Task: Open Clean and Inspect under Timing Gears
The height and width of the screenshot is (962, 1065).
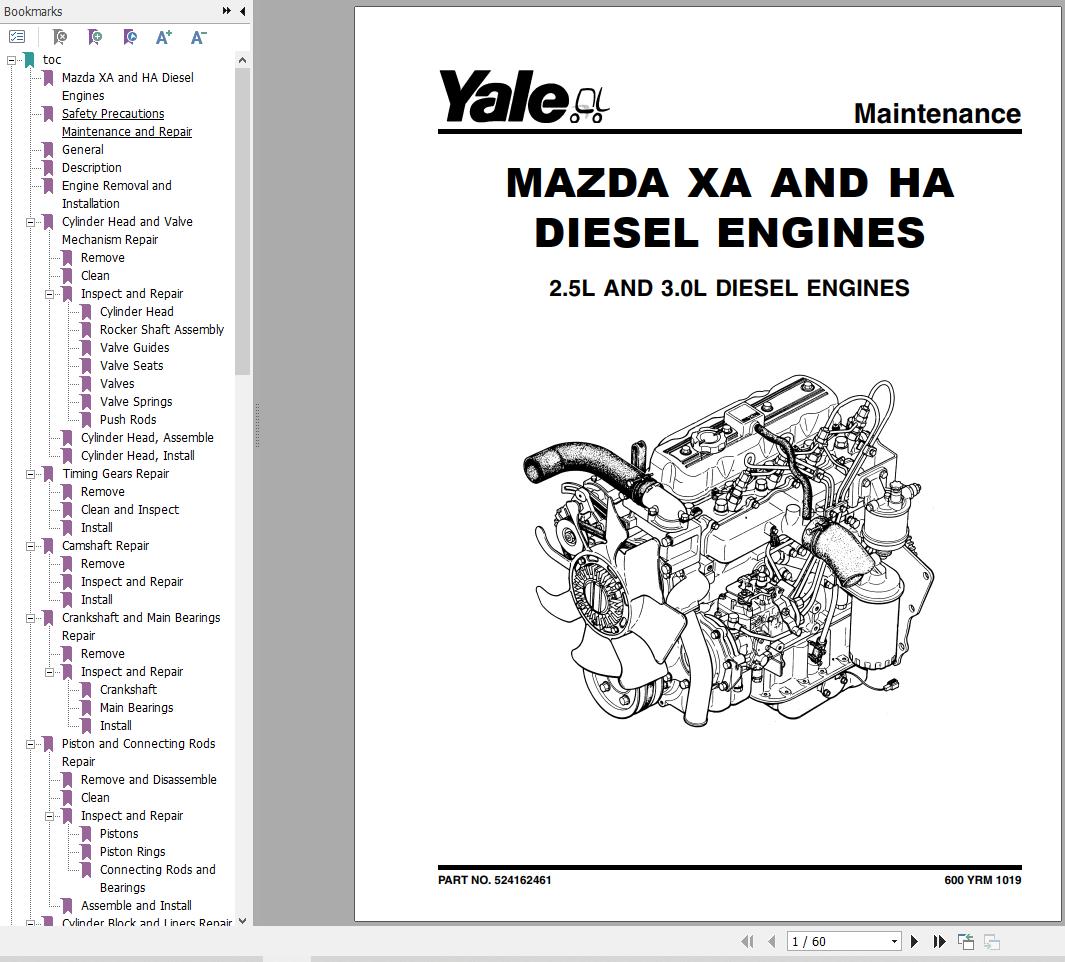Action: pos(130,510)
